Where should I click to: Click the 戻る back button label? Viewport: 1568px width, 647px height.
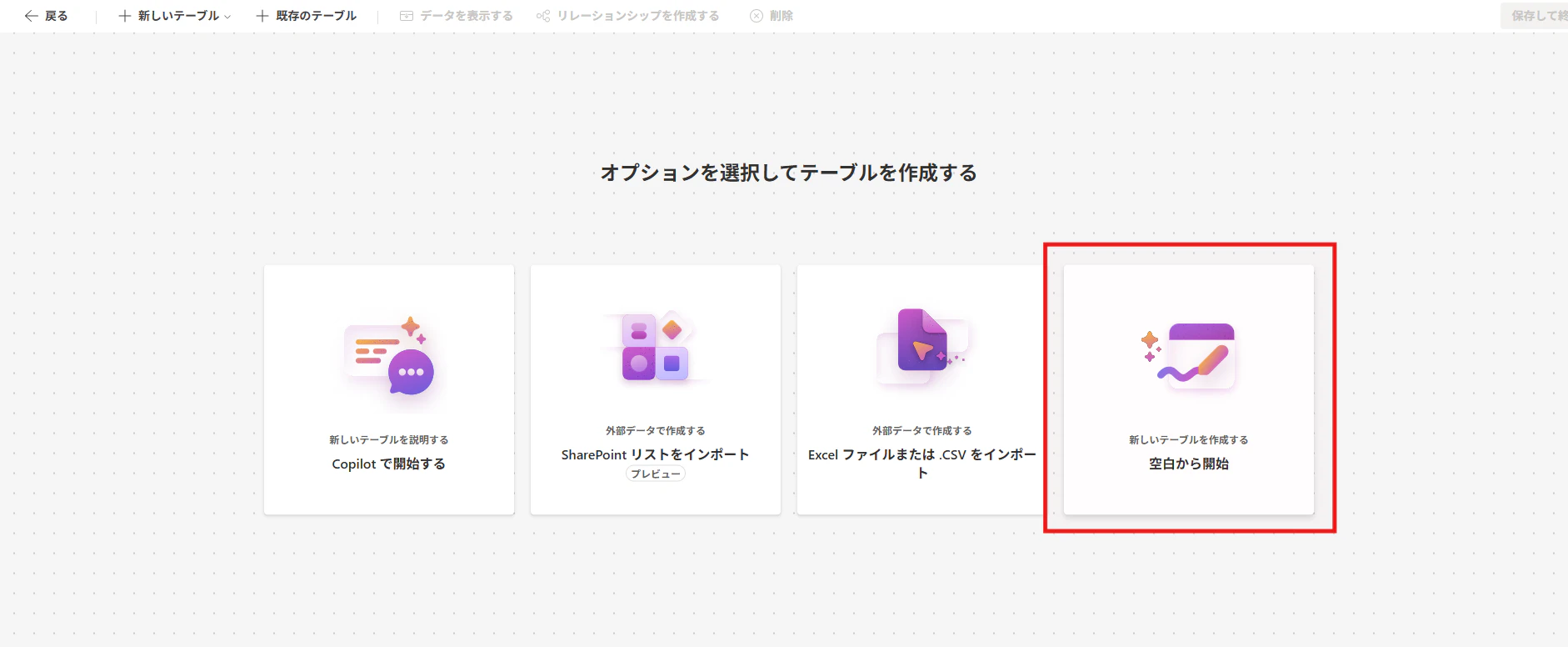(x=56, y=16)
